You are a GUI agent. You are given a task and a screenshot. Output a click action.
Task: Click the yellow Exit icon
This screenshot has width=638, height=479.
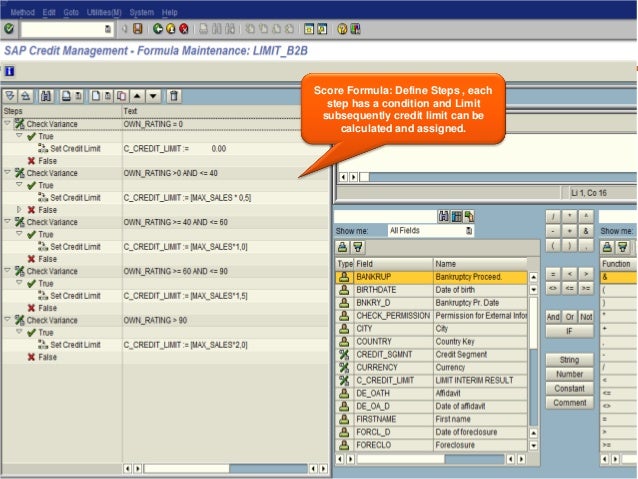pos(171,28)
